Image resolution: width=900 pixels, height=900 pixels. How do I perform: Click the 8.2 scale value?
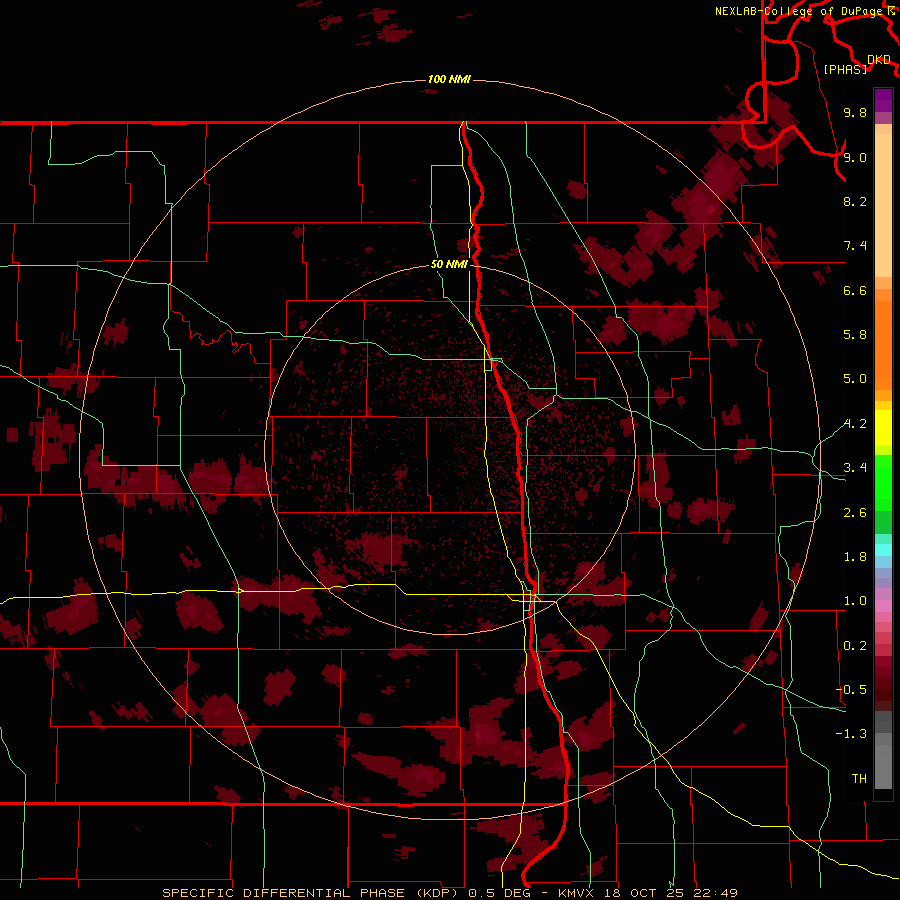point(855,201)
